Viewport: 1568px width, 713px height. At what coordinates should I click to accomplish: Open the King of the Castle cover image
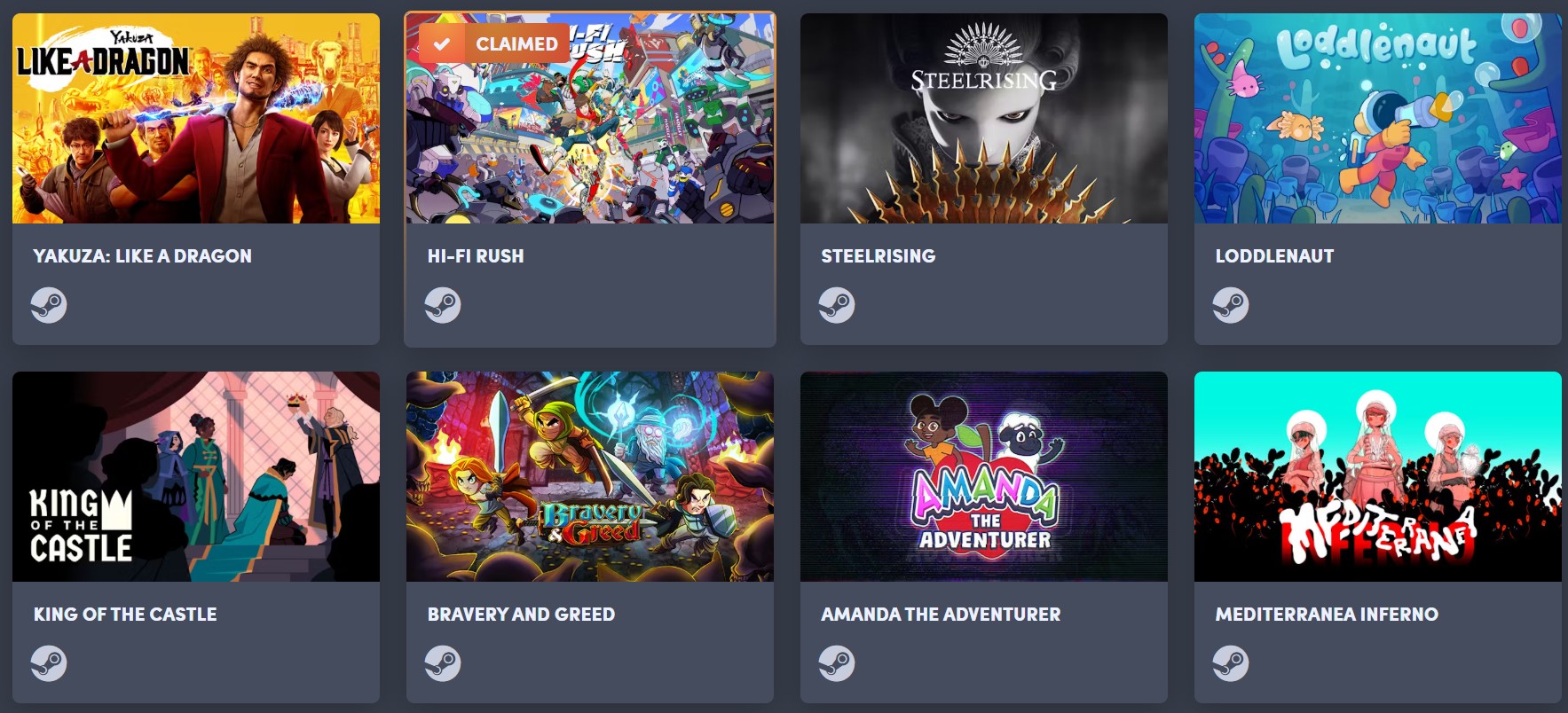pos(196,476)
